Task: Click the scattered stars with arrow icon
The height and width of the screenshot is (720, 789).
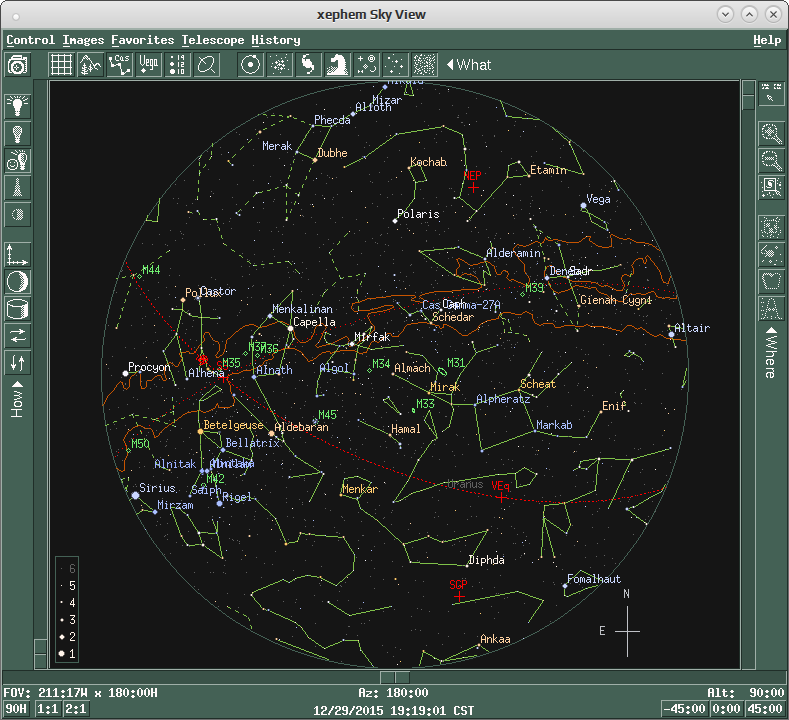Action: pos(771,254)
